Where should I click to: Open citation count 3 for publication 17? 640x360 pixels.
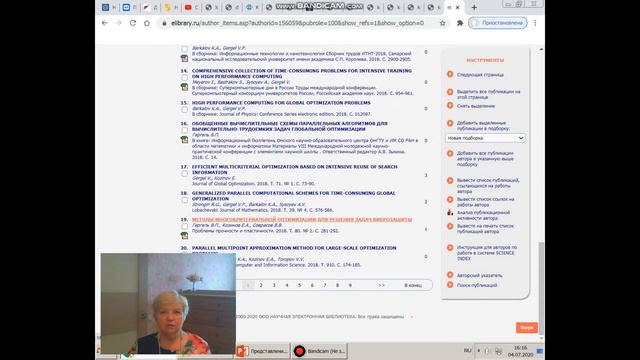tap(426, 175)
